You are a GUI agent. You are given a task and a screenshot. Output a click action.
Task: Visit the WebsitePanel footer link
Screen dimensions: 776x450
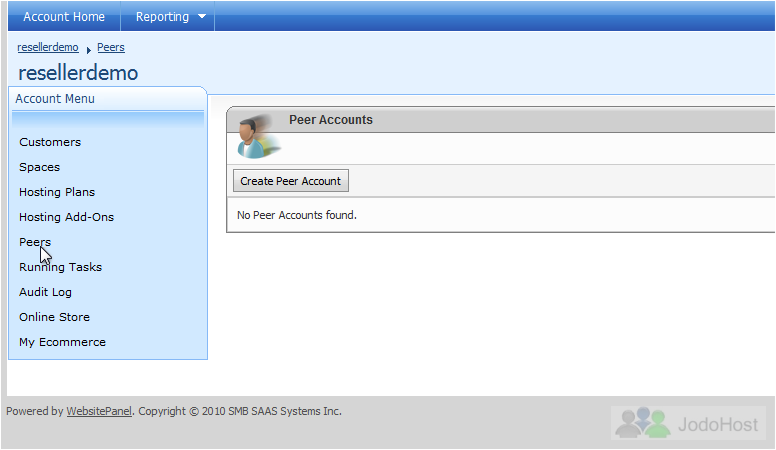99,411
